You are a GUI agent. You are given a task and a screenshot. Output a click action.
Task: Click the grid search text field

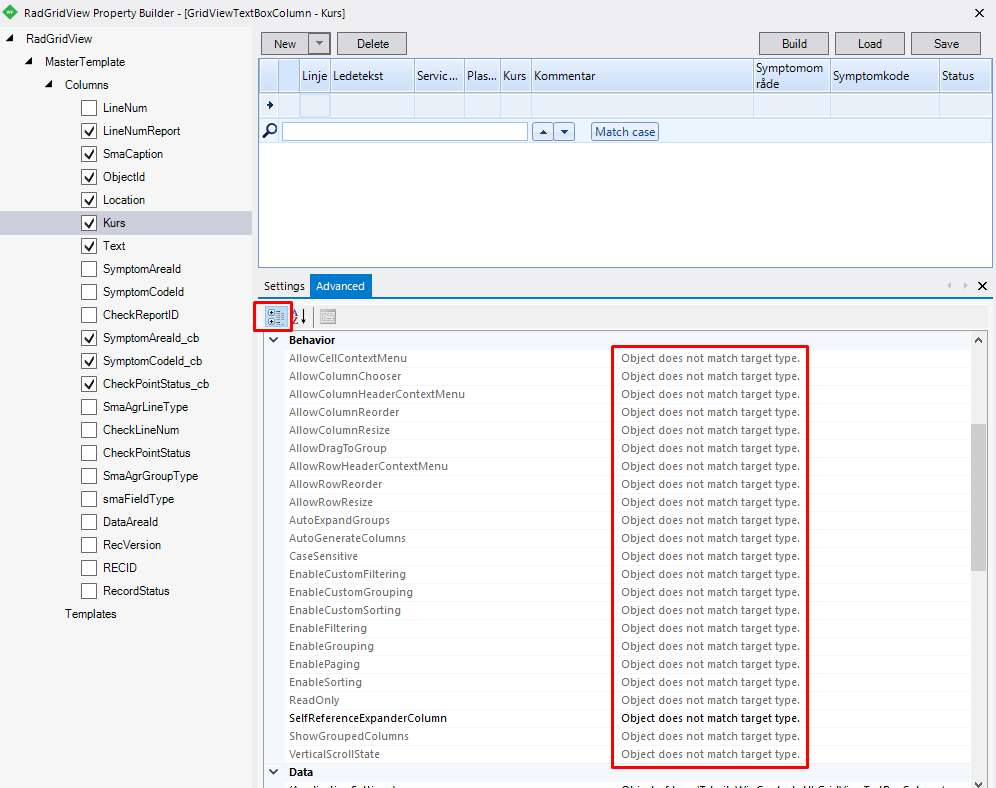pyautogui.click(x=405, y=131)
